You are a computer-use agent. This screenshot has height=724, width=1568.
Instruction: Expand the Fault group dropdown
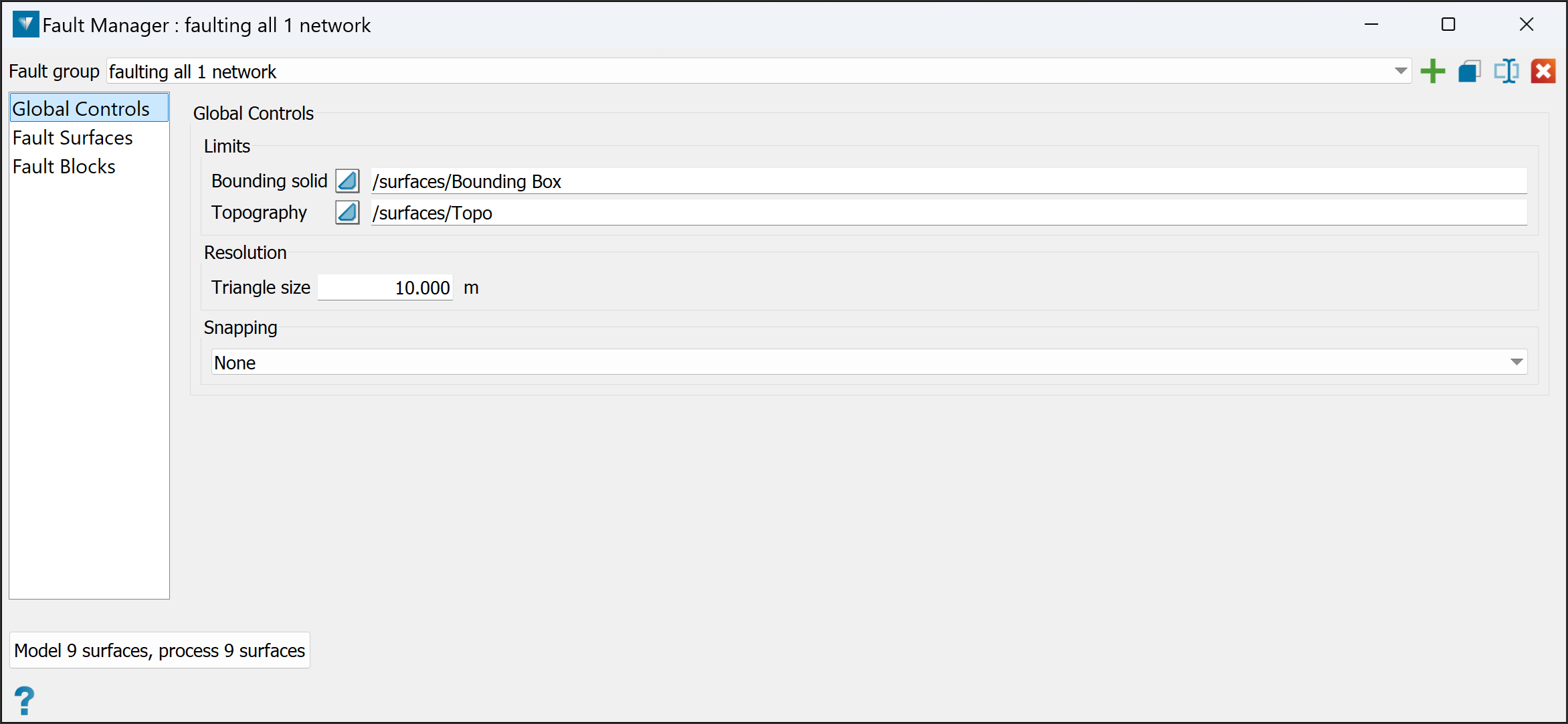pyautogui.click(x=1400, y=72)
